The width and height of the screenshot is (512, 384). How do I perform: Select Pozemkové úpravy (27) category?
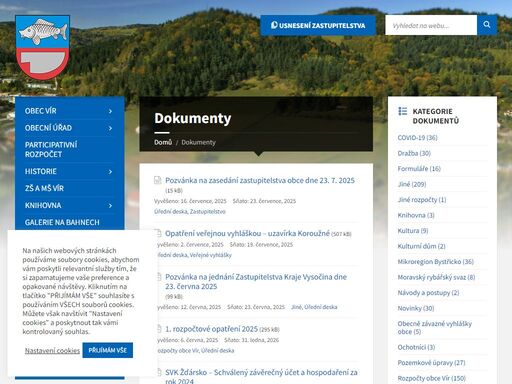click(x=431, y=363)
